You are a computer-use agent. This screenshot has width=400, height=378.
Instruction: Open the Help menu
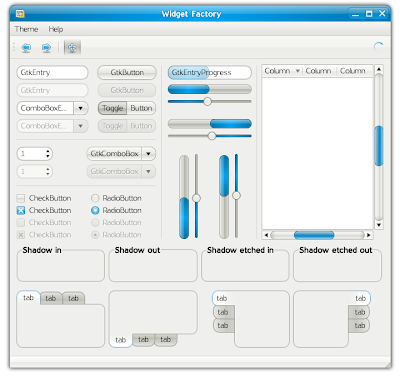pyautogui.click(x=56, y=29)
